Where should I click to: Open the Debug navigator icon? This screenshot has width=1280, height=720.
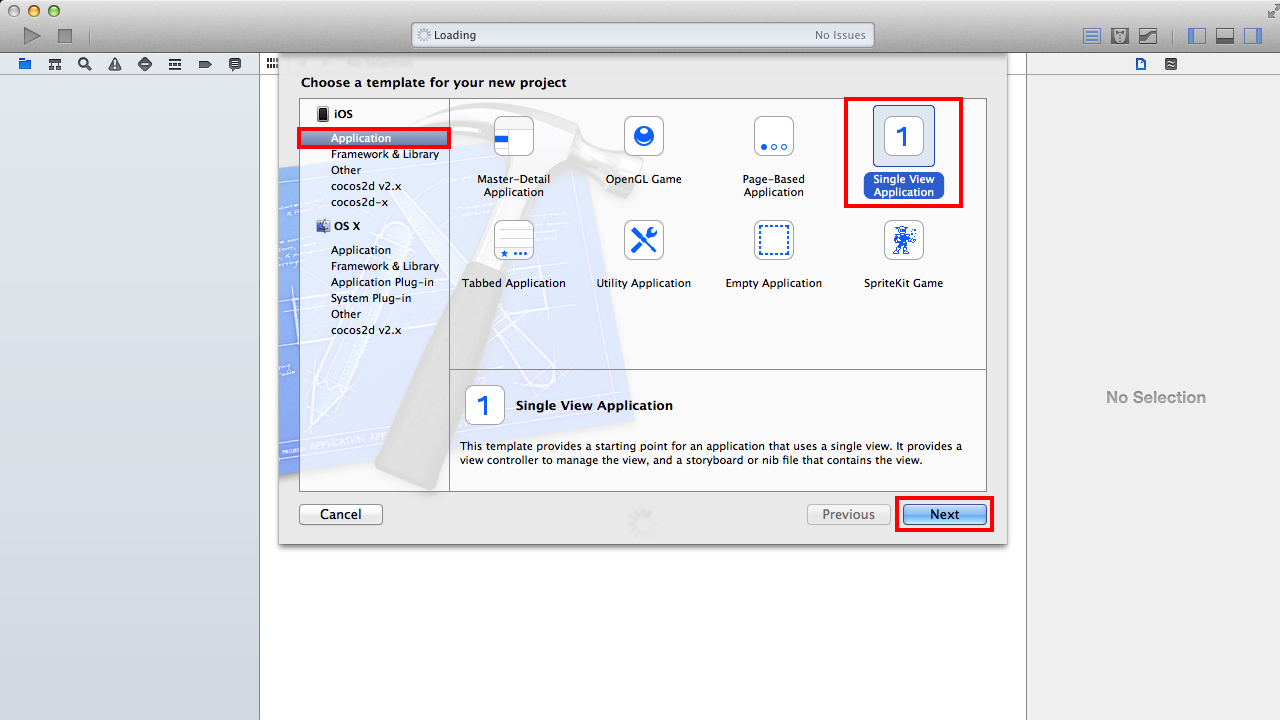175,64
